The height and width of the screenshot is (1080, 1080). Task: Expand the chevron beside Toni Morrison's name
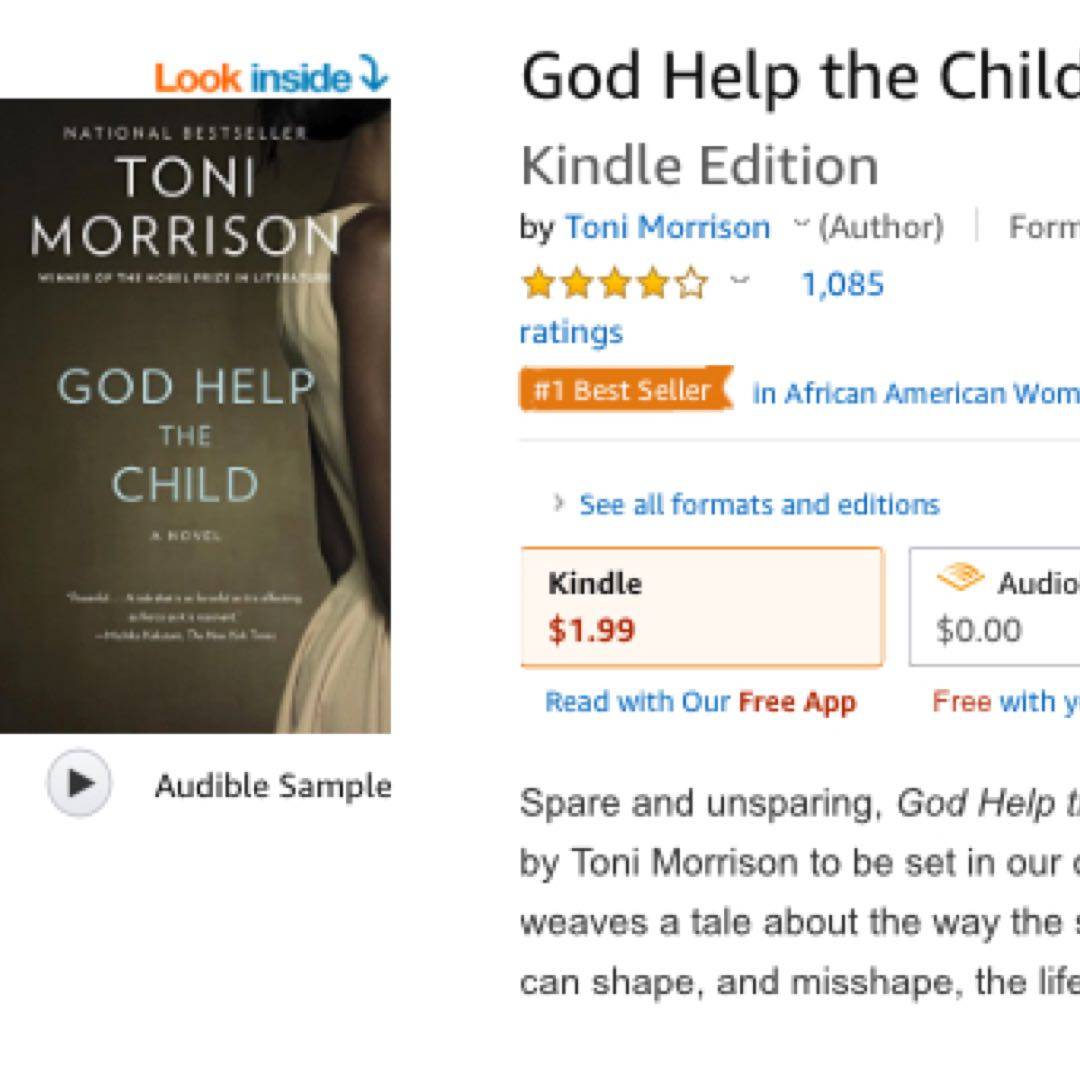(x=800, y=226)
